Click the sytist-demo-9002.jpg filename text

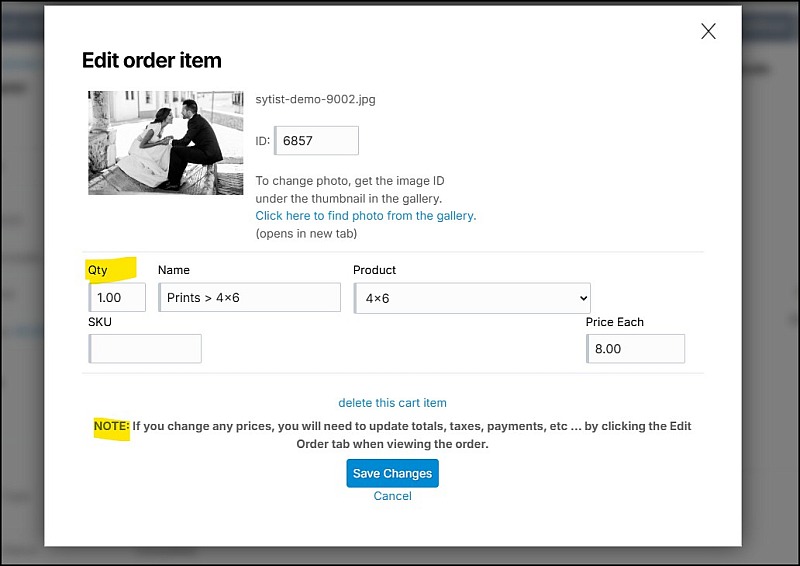point(315,100)
